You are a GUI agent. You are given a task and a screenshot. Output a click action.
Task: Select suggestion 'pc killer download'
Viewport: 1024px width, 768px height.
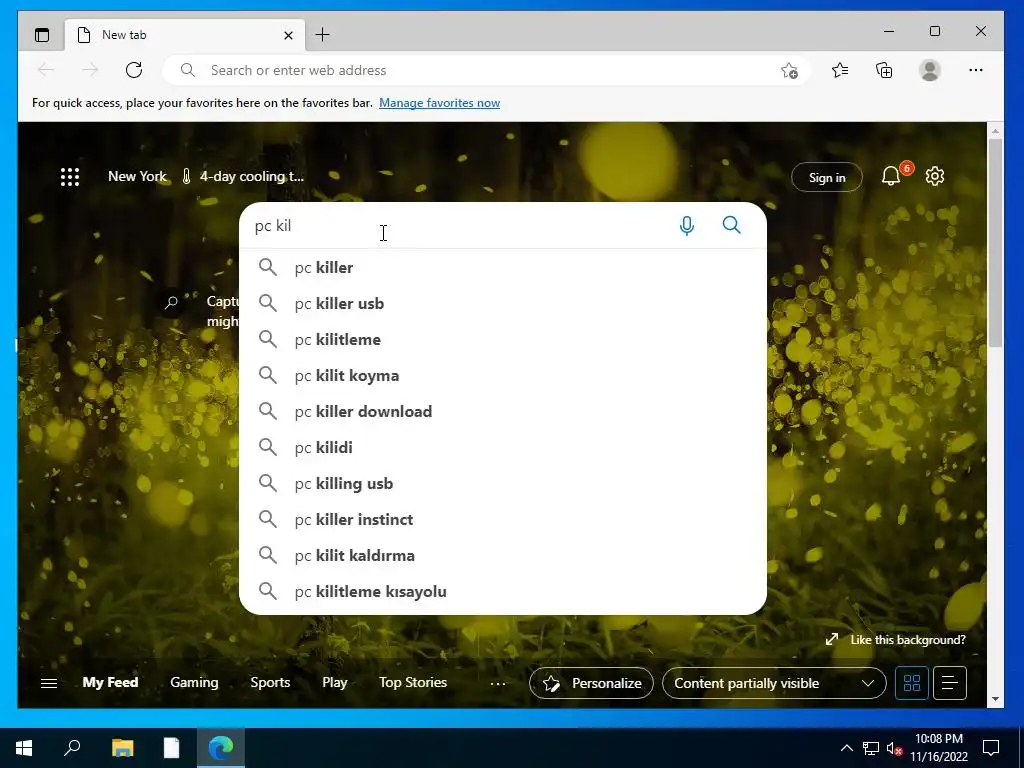tap(503, 411)
